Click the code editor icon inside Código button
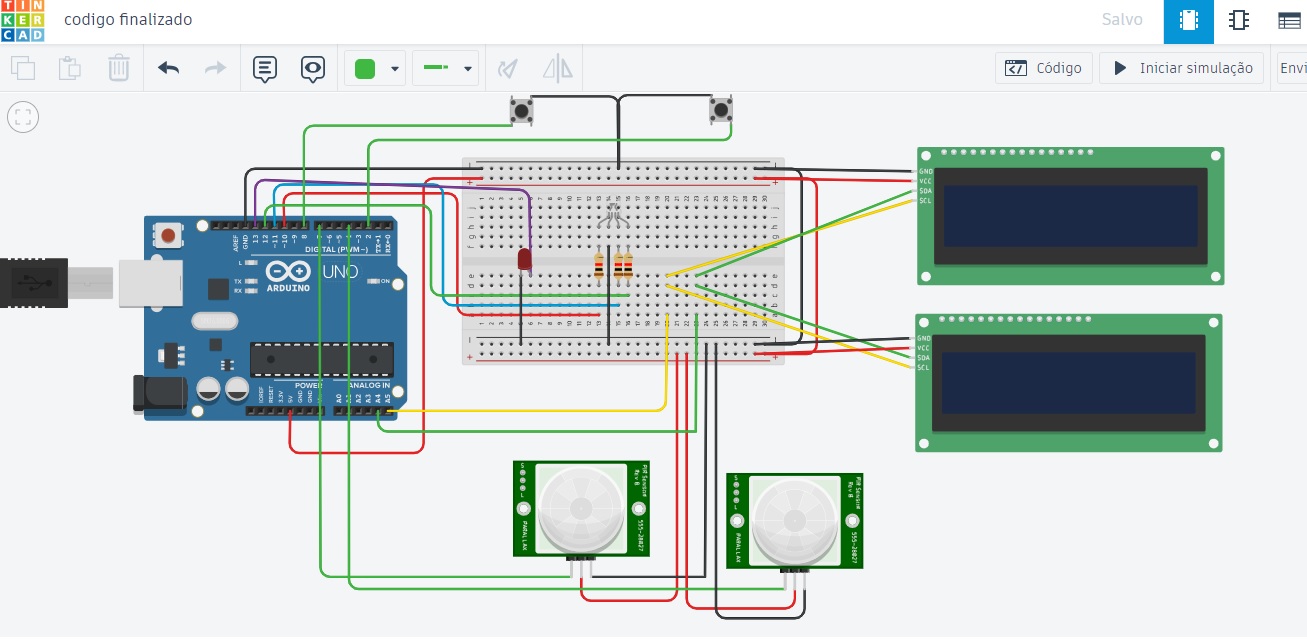The width and height of the screenshot is (1307, 644). 1017,68
